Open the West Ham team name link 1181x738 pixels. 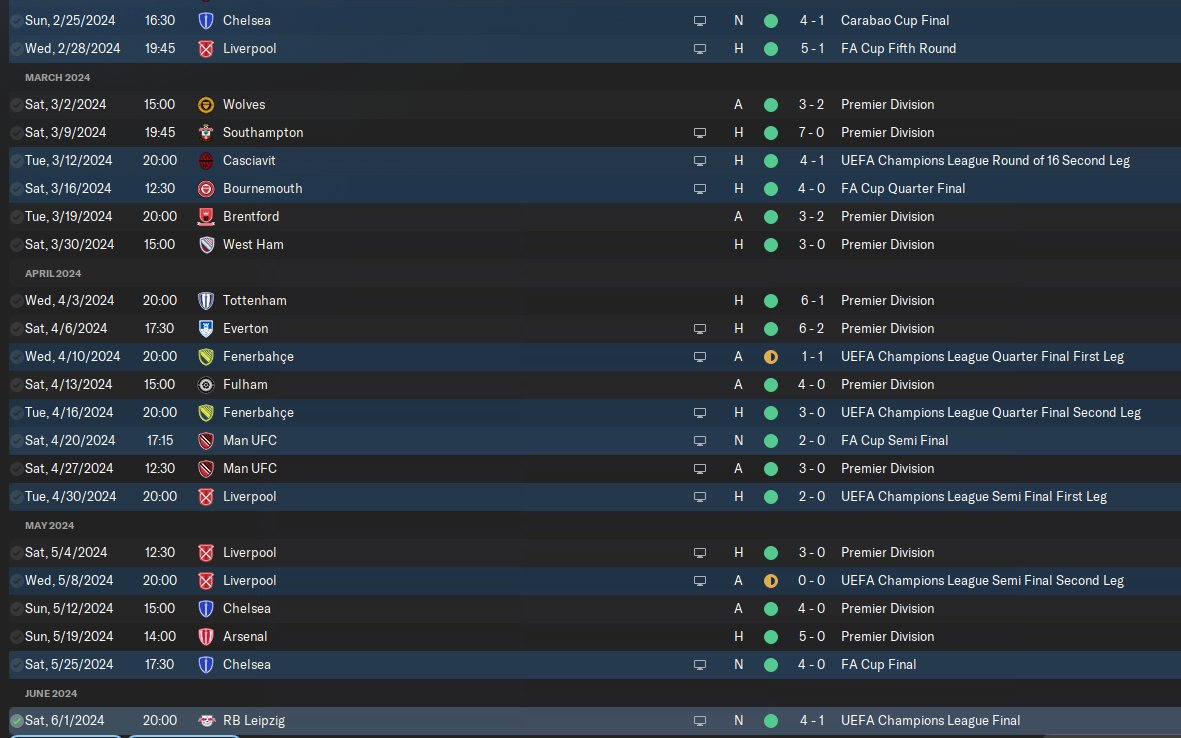253,245
